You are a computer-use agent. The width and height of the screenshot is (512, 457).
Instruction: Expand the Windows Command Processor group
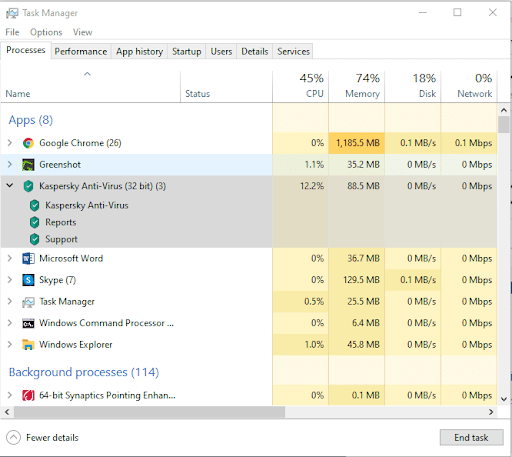pos(10,323)
